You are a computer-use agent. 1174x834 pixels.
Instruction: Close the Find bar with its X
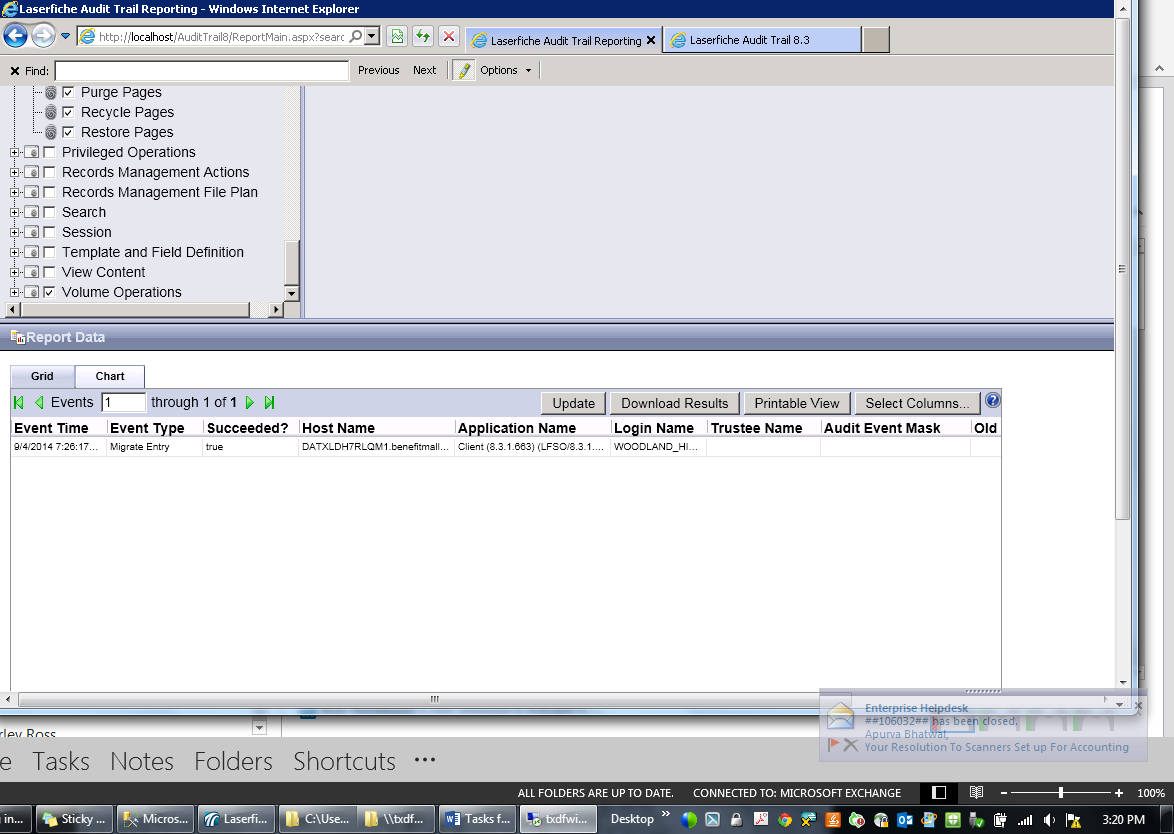(x=14, y=71)
